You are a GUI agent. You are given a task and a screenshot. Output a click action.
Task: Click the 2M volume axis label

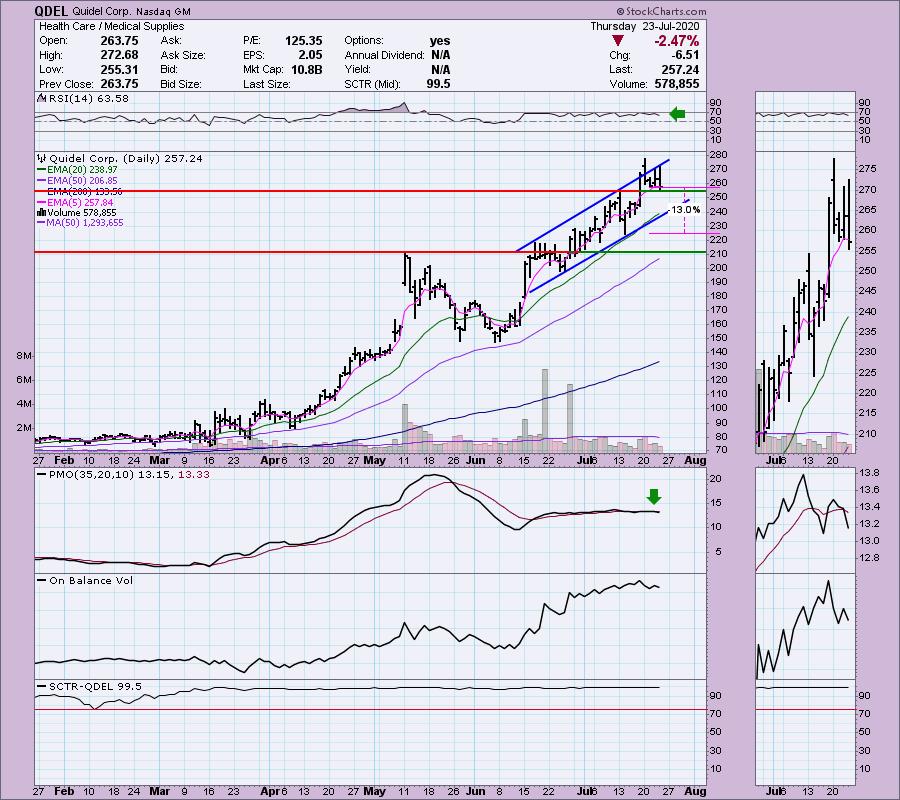point(24,428)
